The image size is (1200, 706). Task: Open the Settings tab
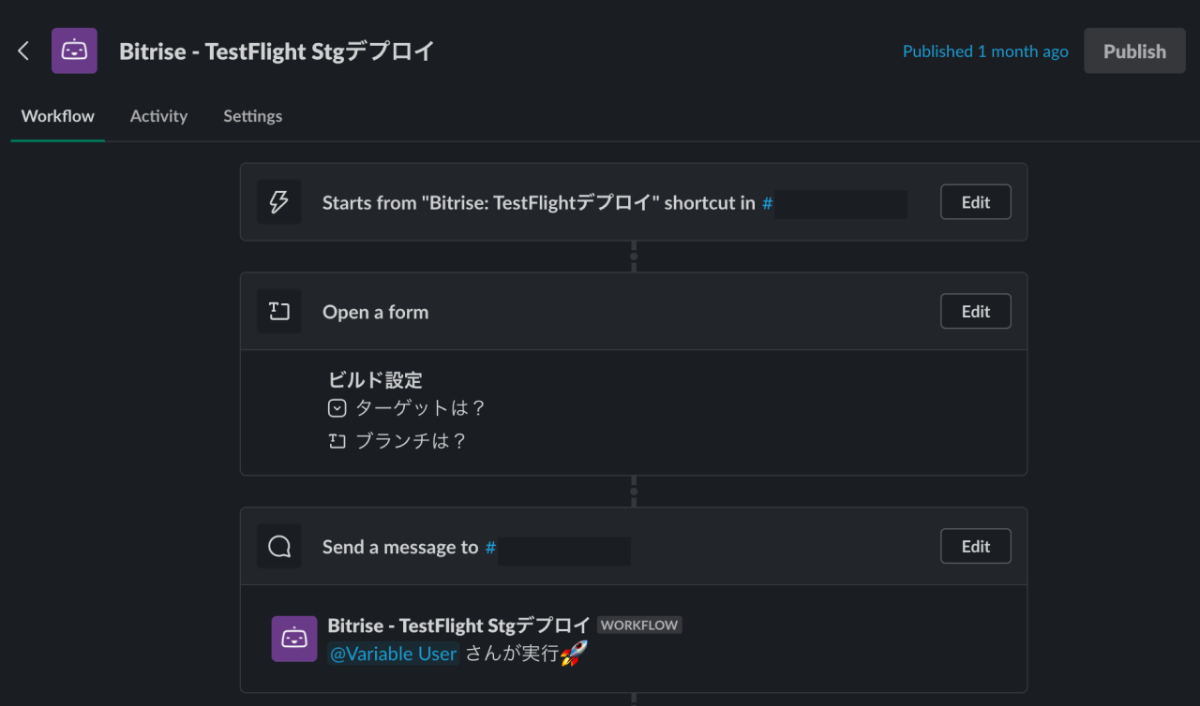pos(252,116)
